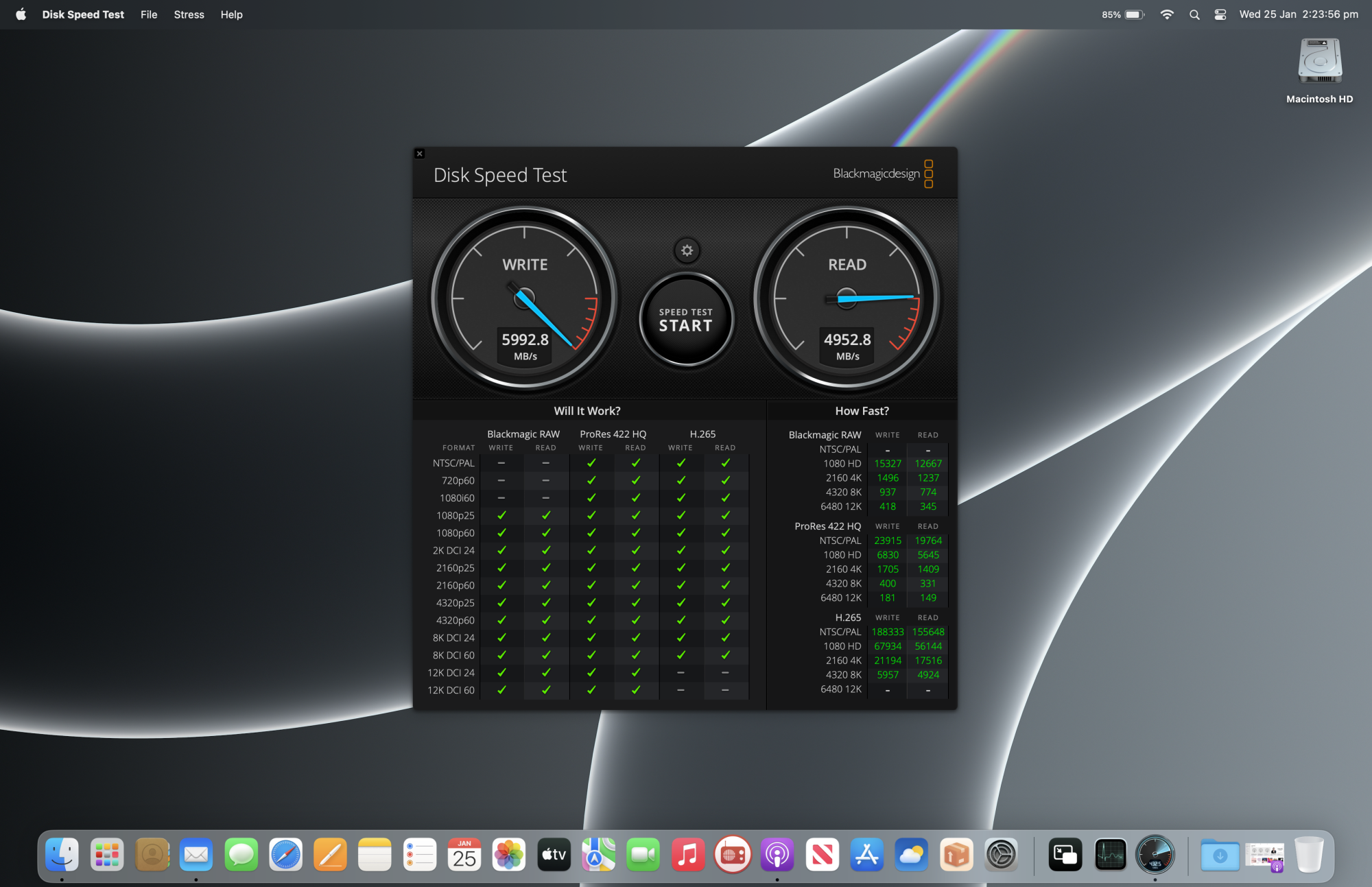Open Spotlight search magnifier
This screenshot has width=1372, height=887.
coord(1194,14)
